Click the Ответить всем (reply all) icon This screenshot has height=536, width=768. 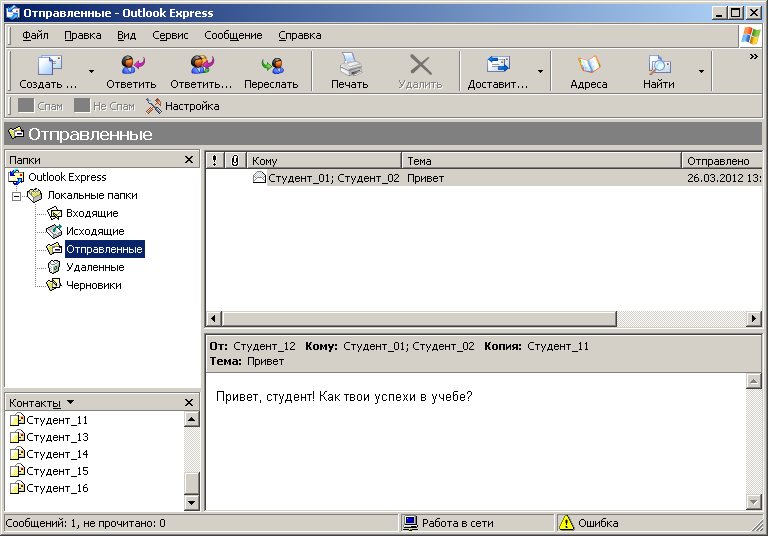202,65
